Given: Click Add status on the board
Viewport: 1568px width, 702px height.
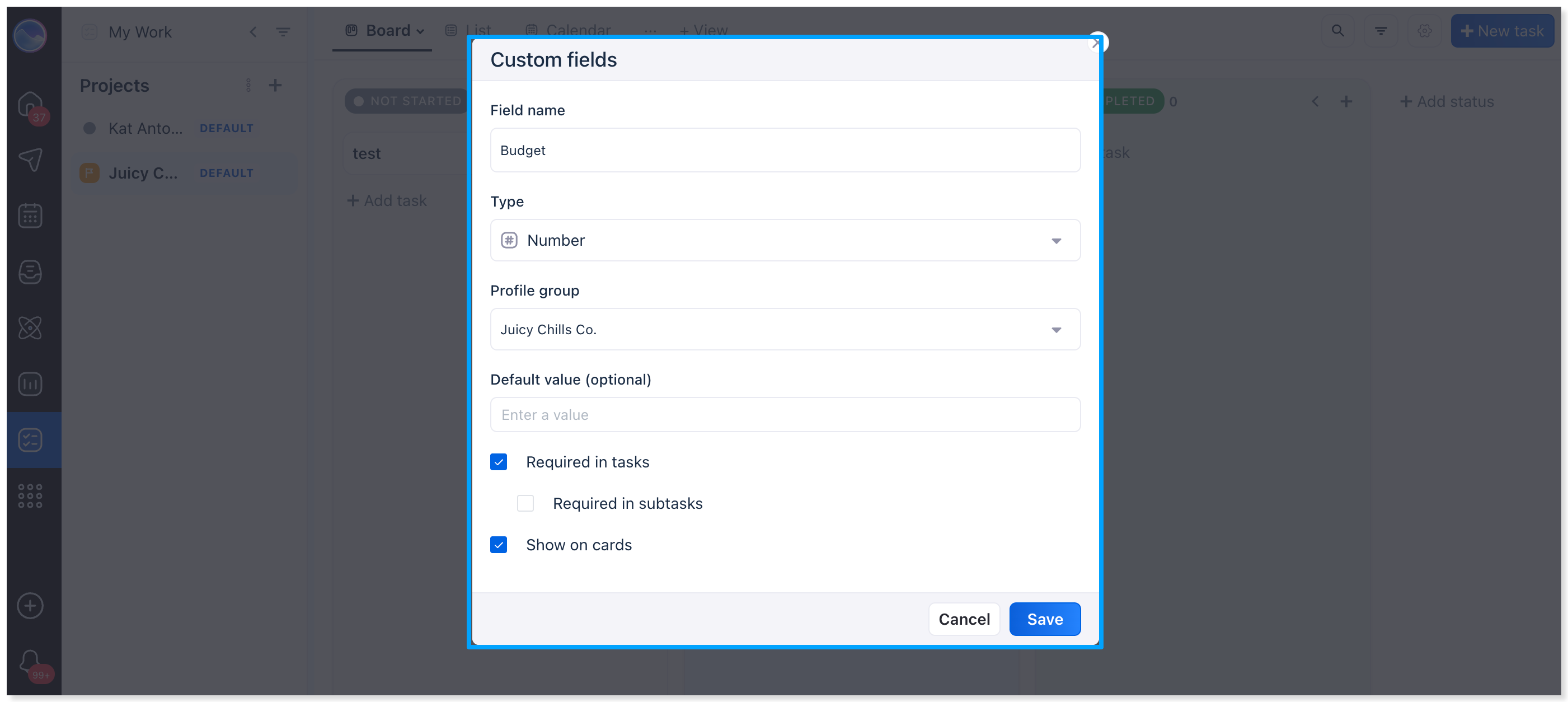Looking at the screenshot, I should coord(1447,101).
